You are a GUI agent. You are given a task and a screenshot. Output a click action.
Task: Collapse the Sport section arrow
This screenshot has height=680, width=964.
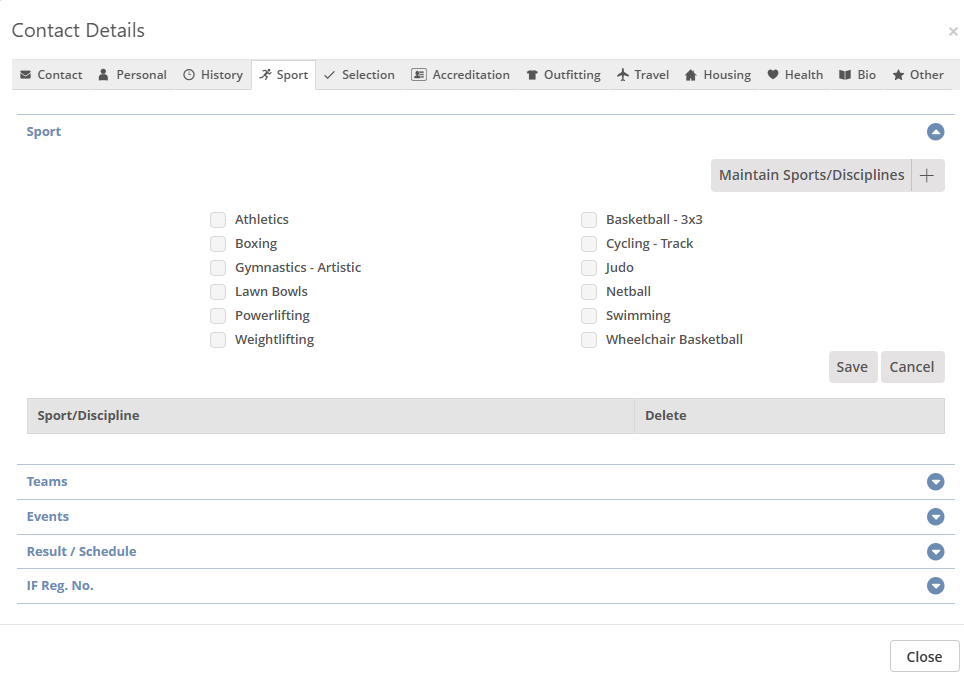(935, 132)
